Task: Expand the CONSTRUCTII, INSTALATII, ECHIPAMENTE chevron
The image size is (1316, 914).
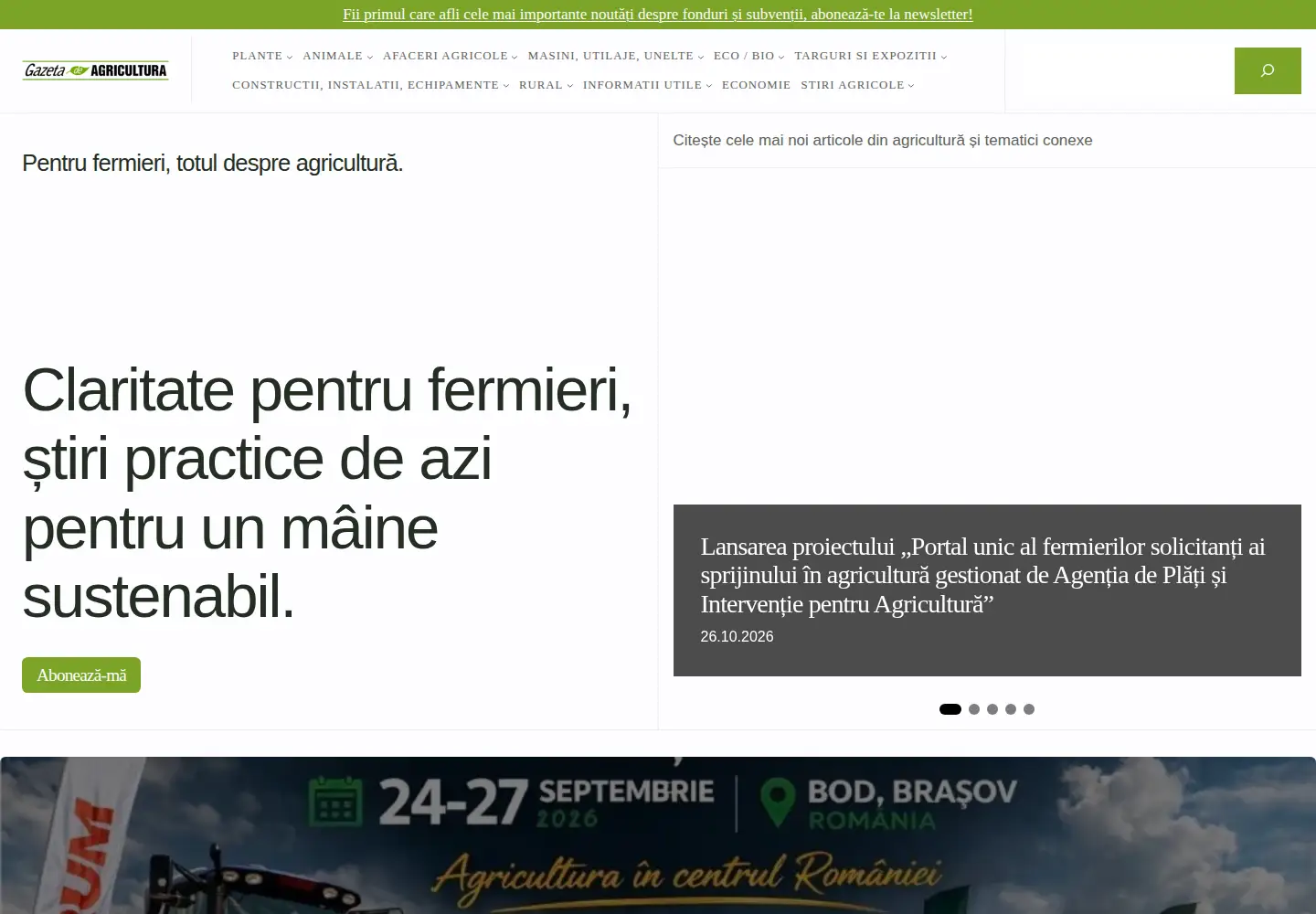Action: (506, 86)
